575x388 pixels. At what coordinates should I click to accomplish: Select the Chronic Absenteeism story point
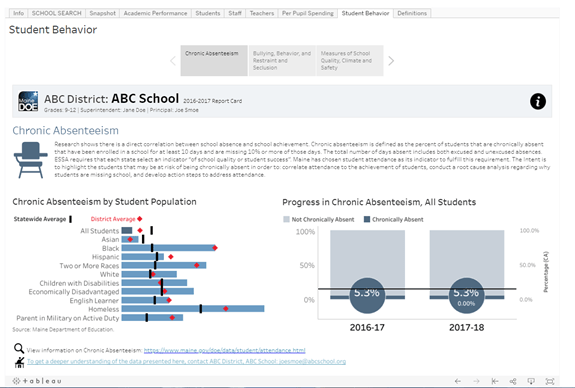(214, 61)
